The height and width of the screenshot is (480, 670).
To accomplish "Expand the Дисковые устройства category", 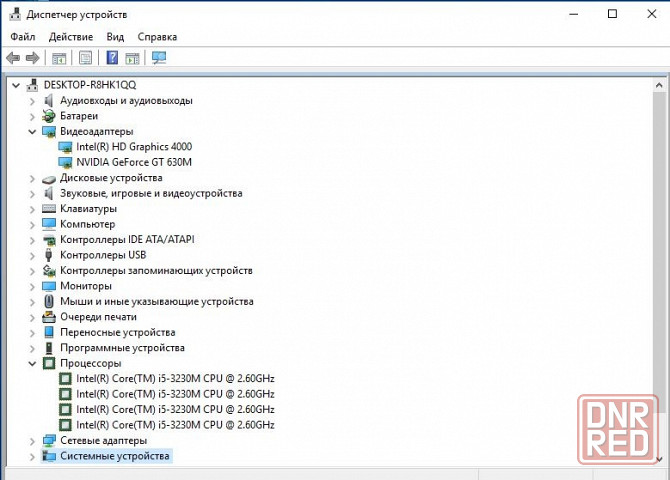I will 32,178.
